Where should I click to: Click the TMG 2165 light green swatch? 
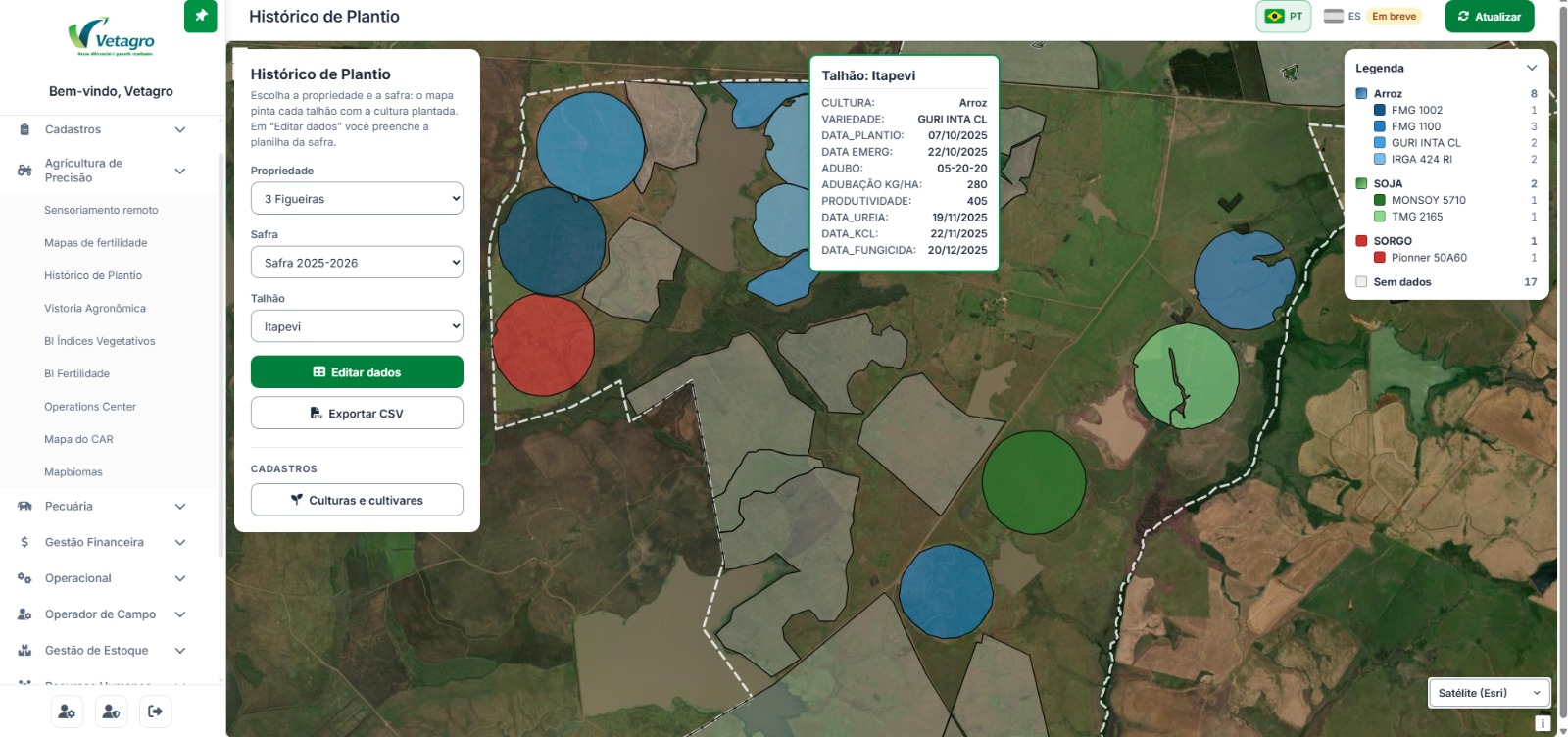1380,217
